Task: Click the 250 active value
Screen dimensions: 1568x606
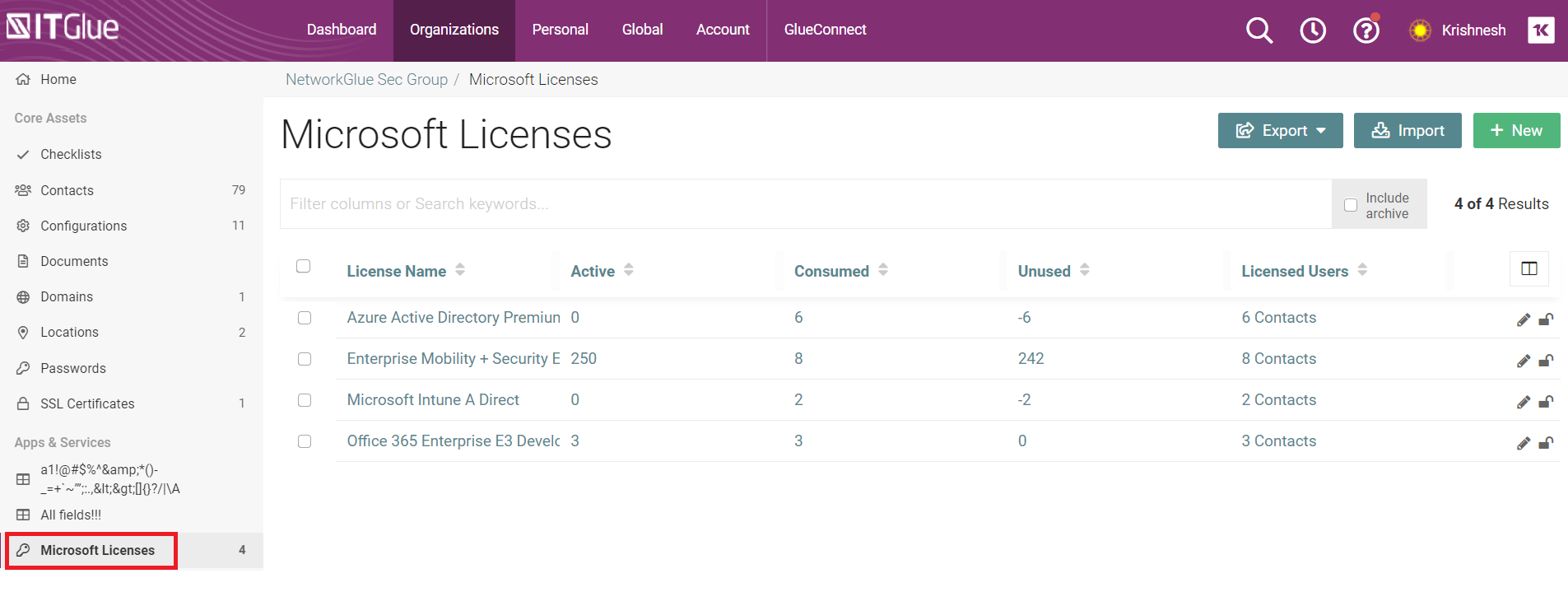Action: pos(584,359)
